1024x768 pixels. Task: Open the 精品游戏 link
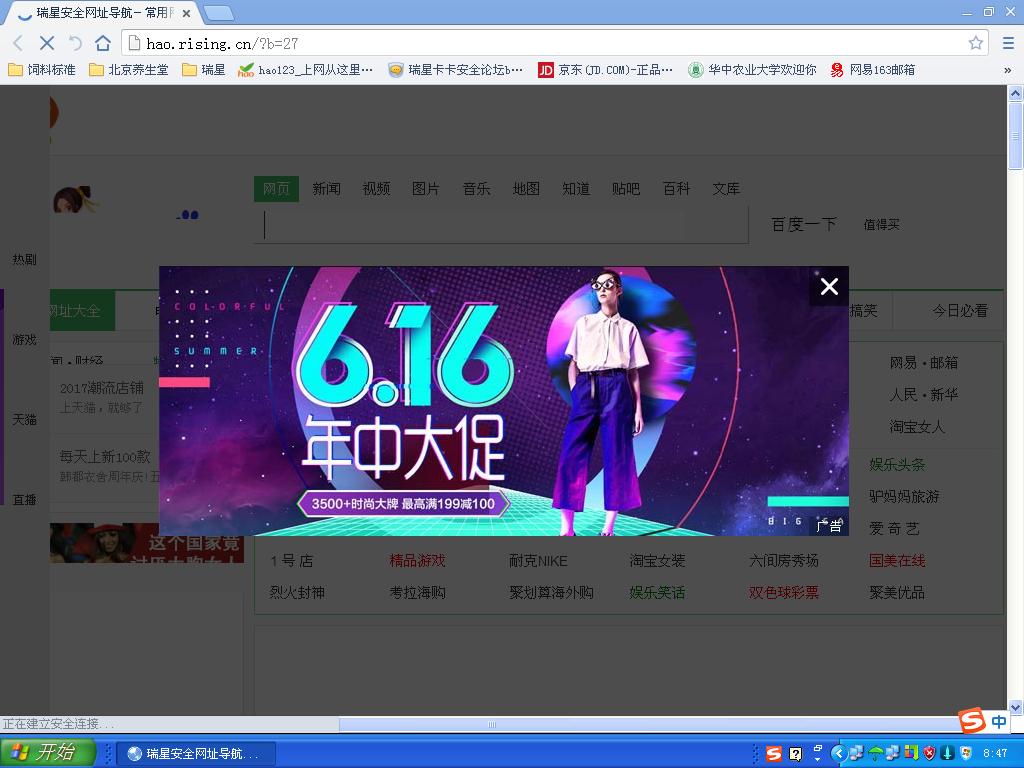point(417,560)
